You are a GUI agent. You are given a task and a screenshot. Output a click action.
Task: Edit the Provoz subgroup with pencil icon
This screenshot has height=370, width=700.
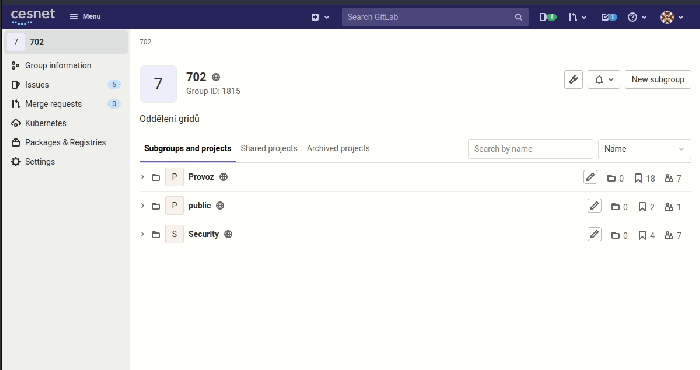tap(590, 177)
